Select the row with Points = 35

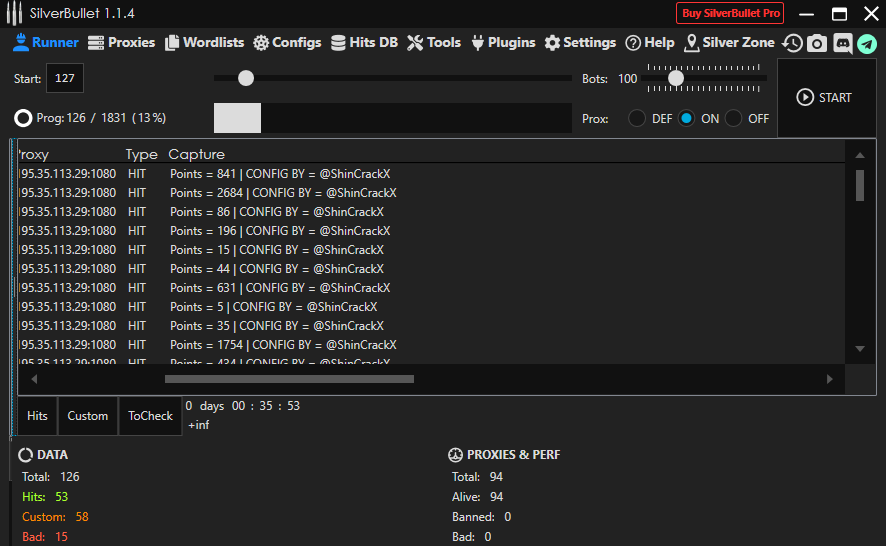coord(431,326)
